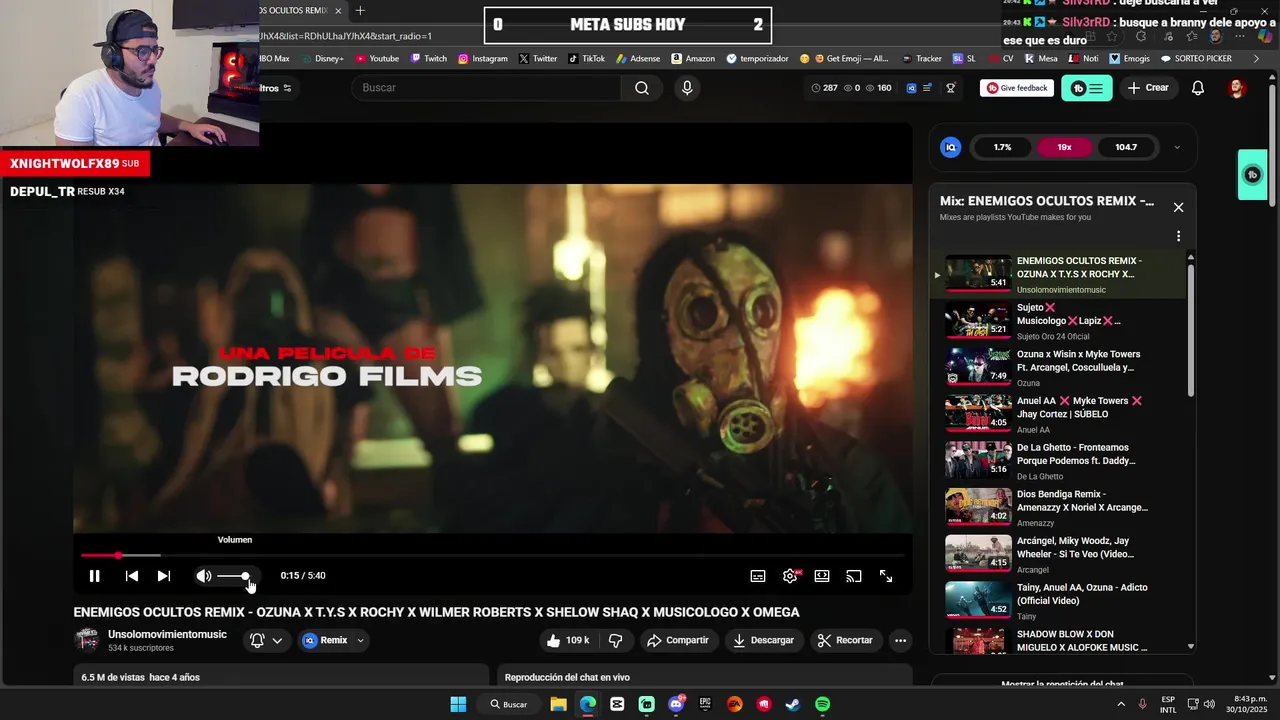Click the Recortar clip button
Image resolution: width=1280 pixels, height=720 pixels.
pyautogui.click(x=845, y=640)
